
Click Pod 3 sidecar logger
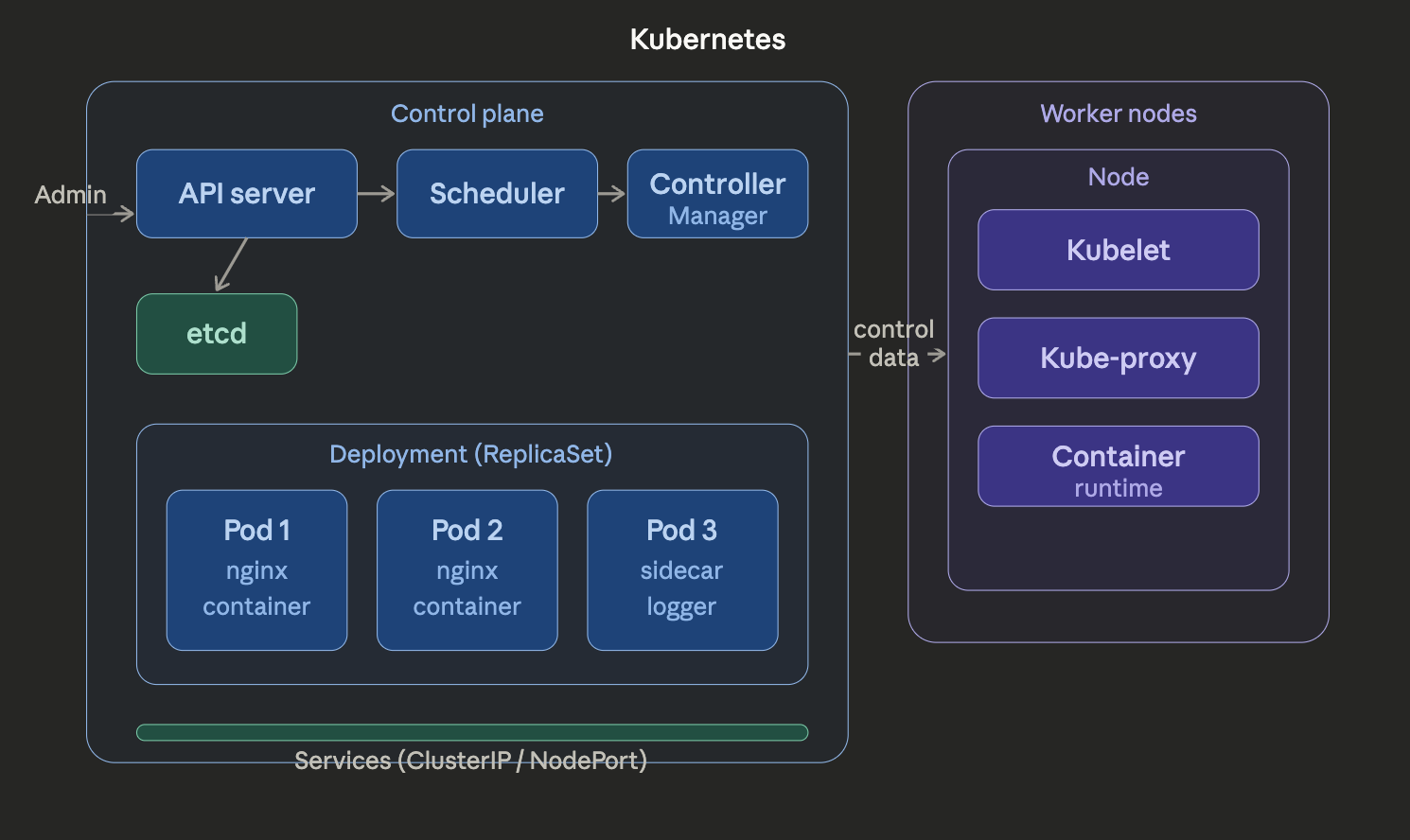click(x=681, y=569)
